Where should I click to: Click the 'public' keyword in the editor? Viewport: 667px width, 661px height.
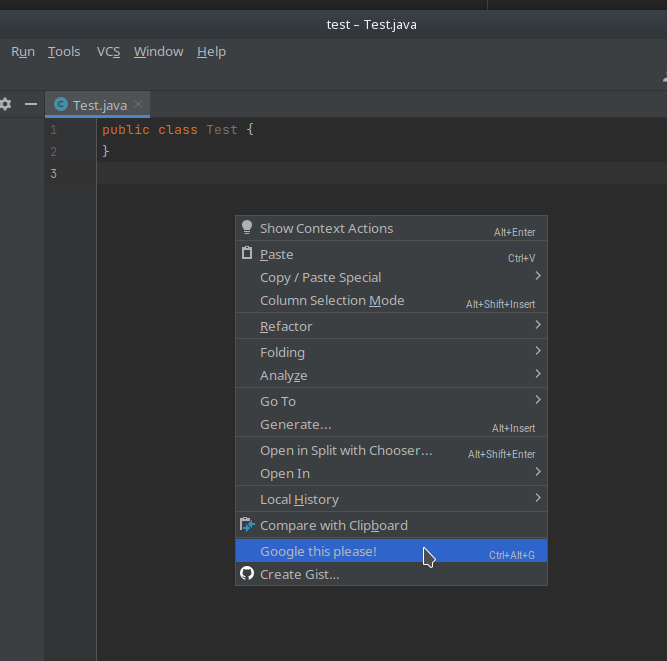pyautogui.click(x=126, y=130)
